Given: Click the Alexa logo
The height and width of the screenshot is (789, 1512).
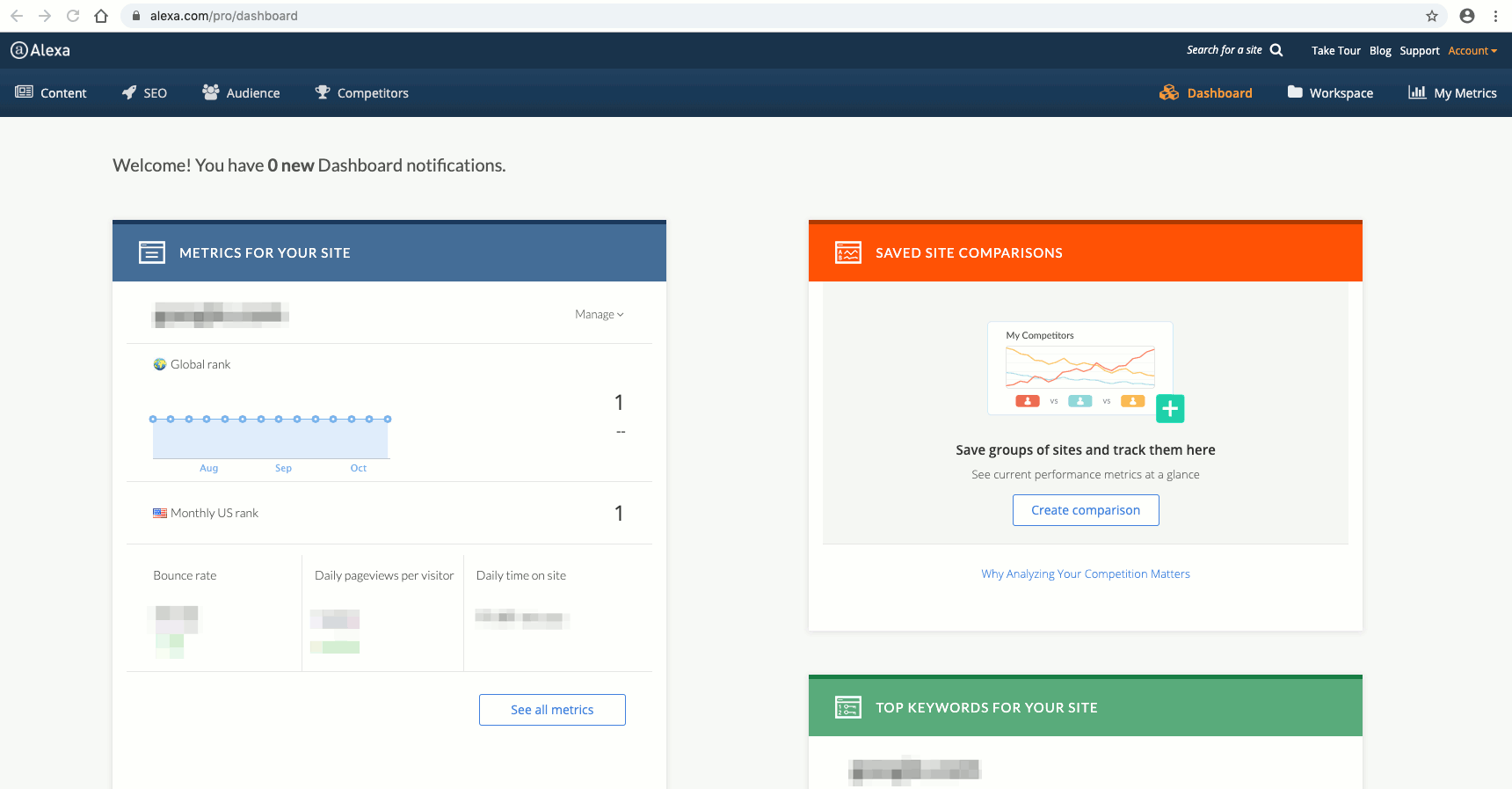Looking at the screenshot, I should (x=40, y=50).
